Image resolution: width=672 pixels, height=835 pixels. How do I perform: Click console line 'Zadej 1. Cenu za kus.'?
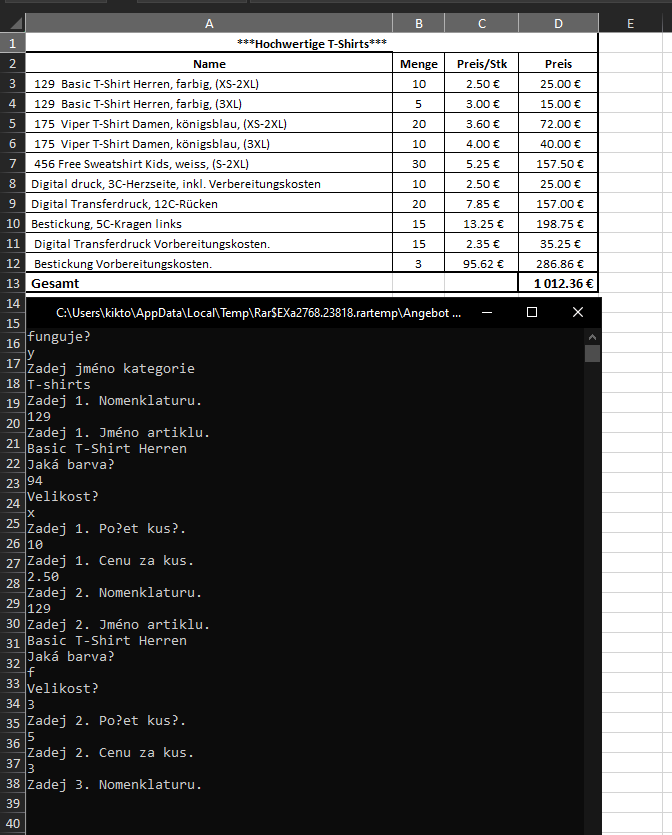coord(110,560)
